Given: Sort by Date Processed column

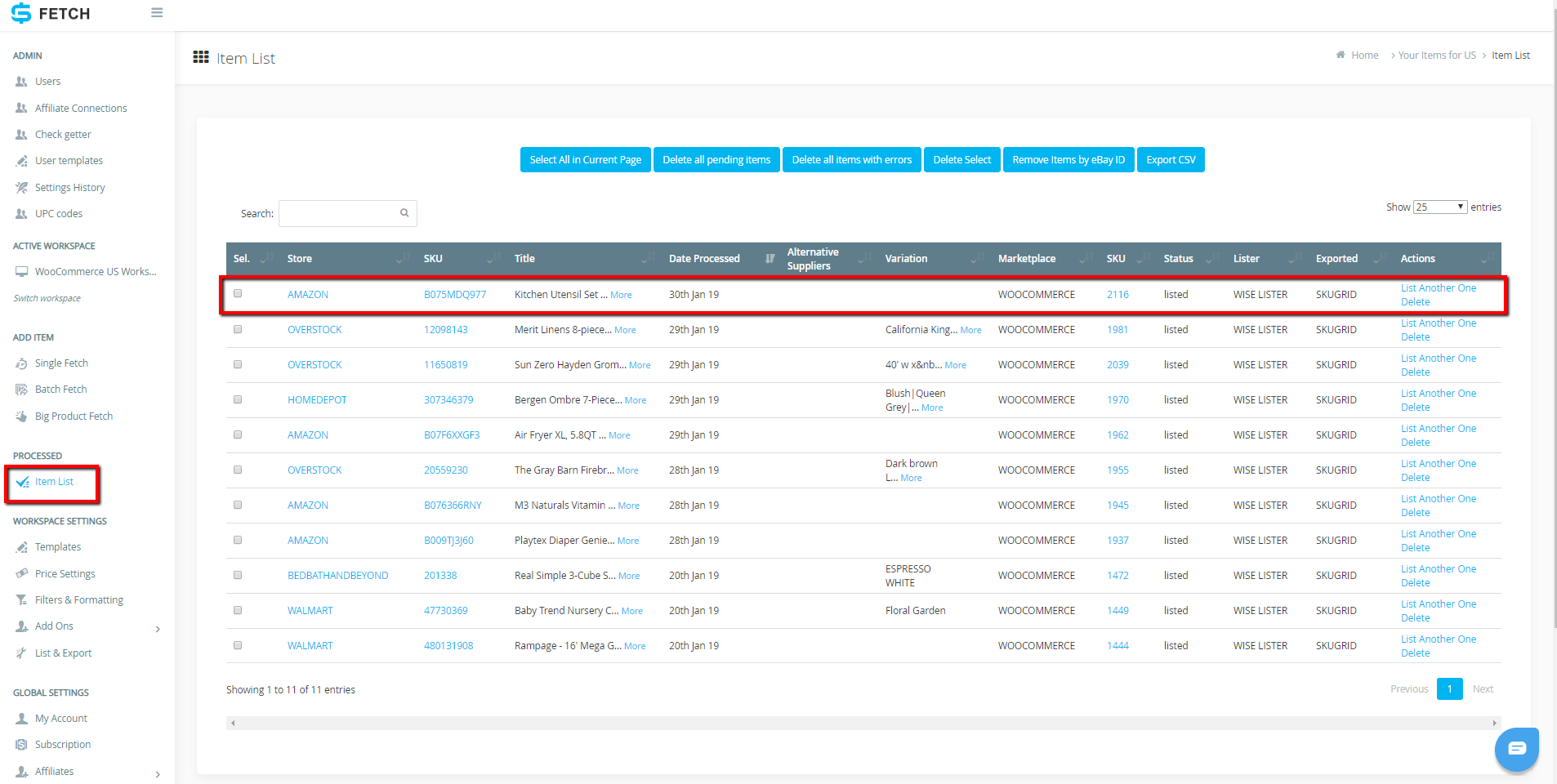Looking at the screenshot, I should [x=721, y=259].
